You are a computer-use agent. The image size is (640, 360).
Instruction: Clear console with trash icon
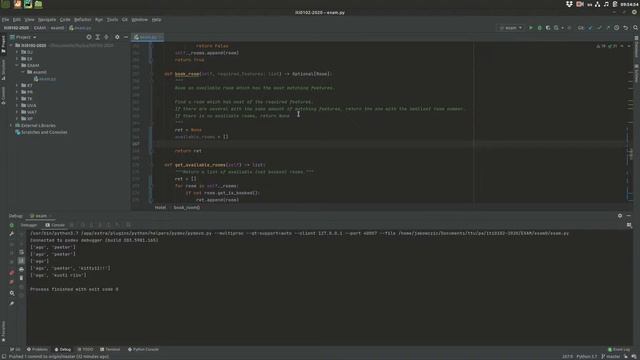[x=21, y=278]
